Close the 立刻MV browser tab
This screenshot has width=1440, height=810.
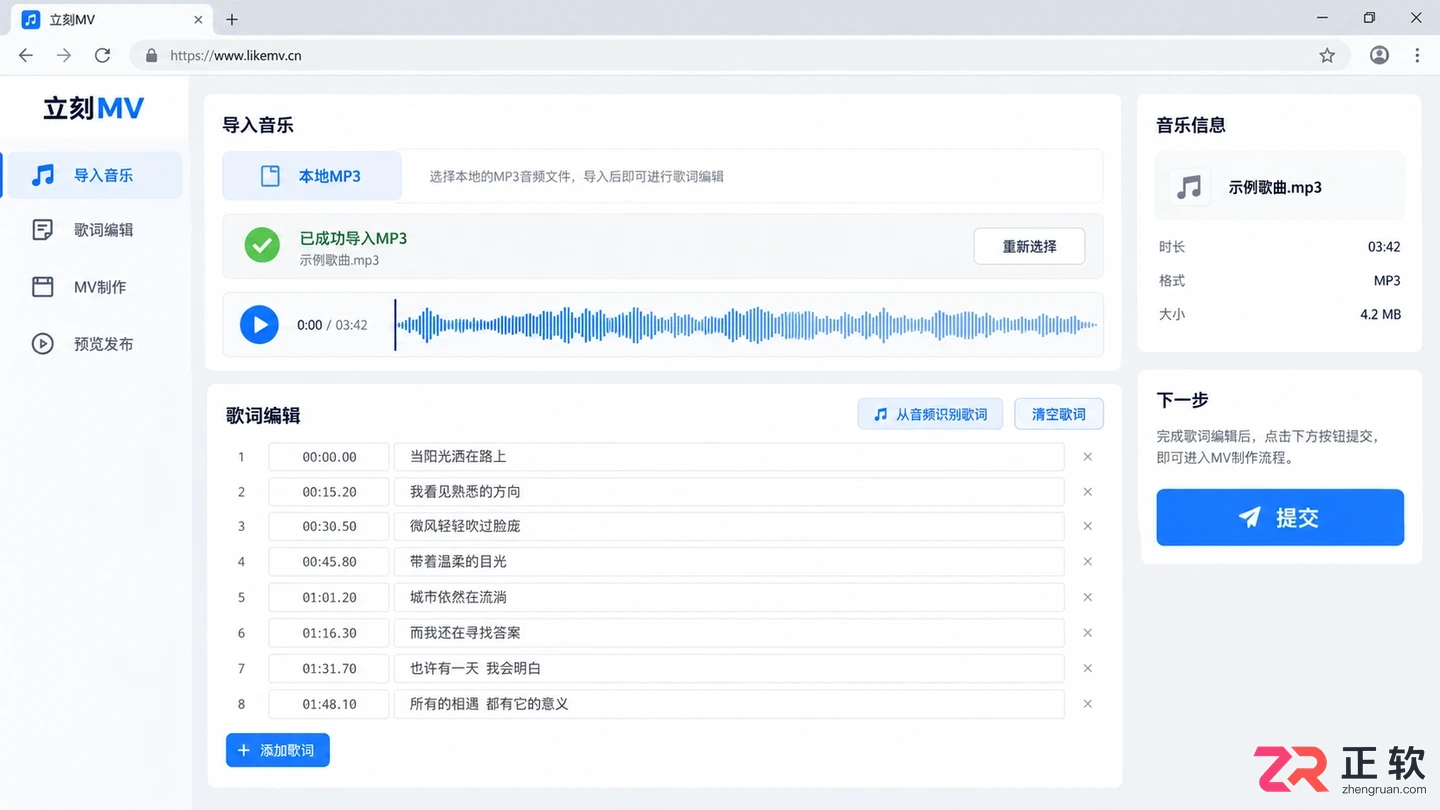click(x=198, y=19)
